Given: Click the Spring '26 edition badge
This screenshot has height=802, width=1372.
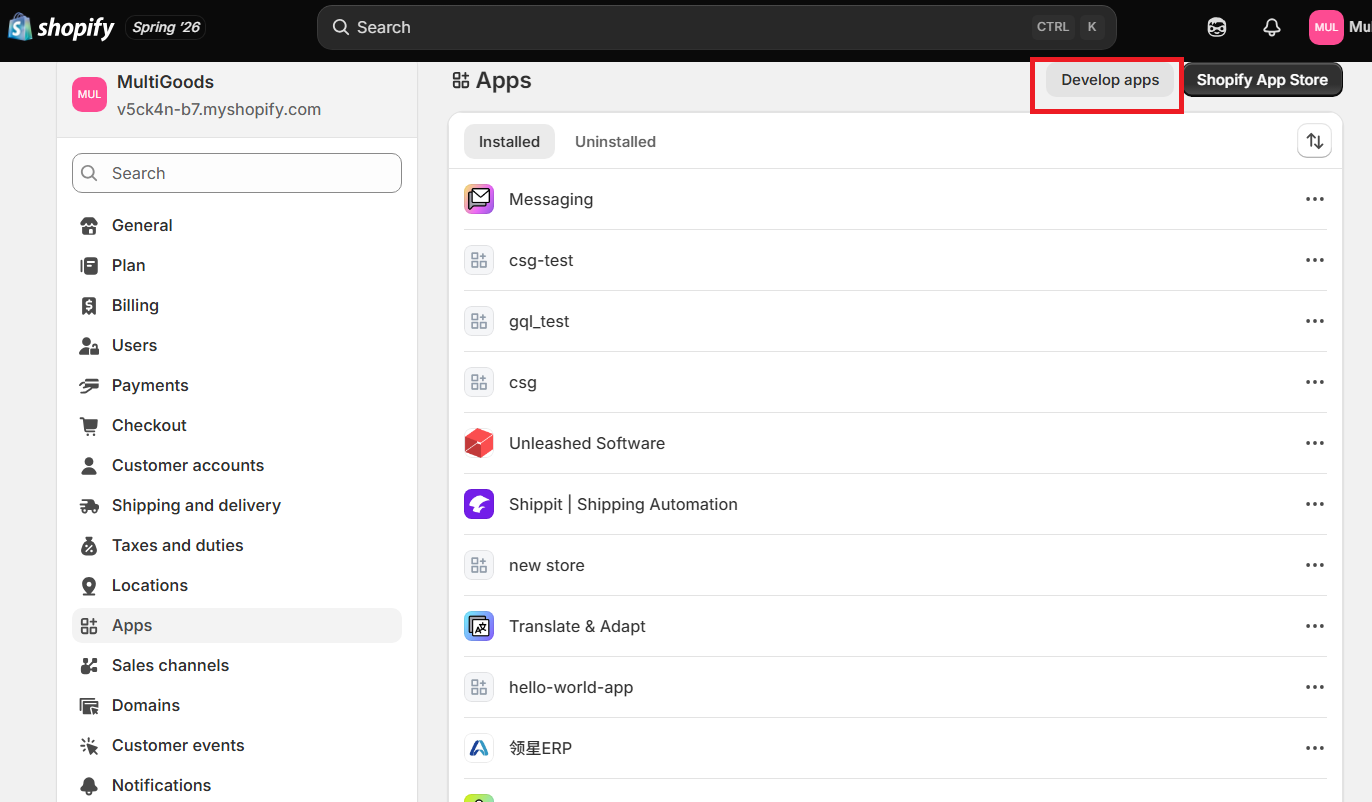Looking at the screenshot, I should (166, 28).
